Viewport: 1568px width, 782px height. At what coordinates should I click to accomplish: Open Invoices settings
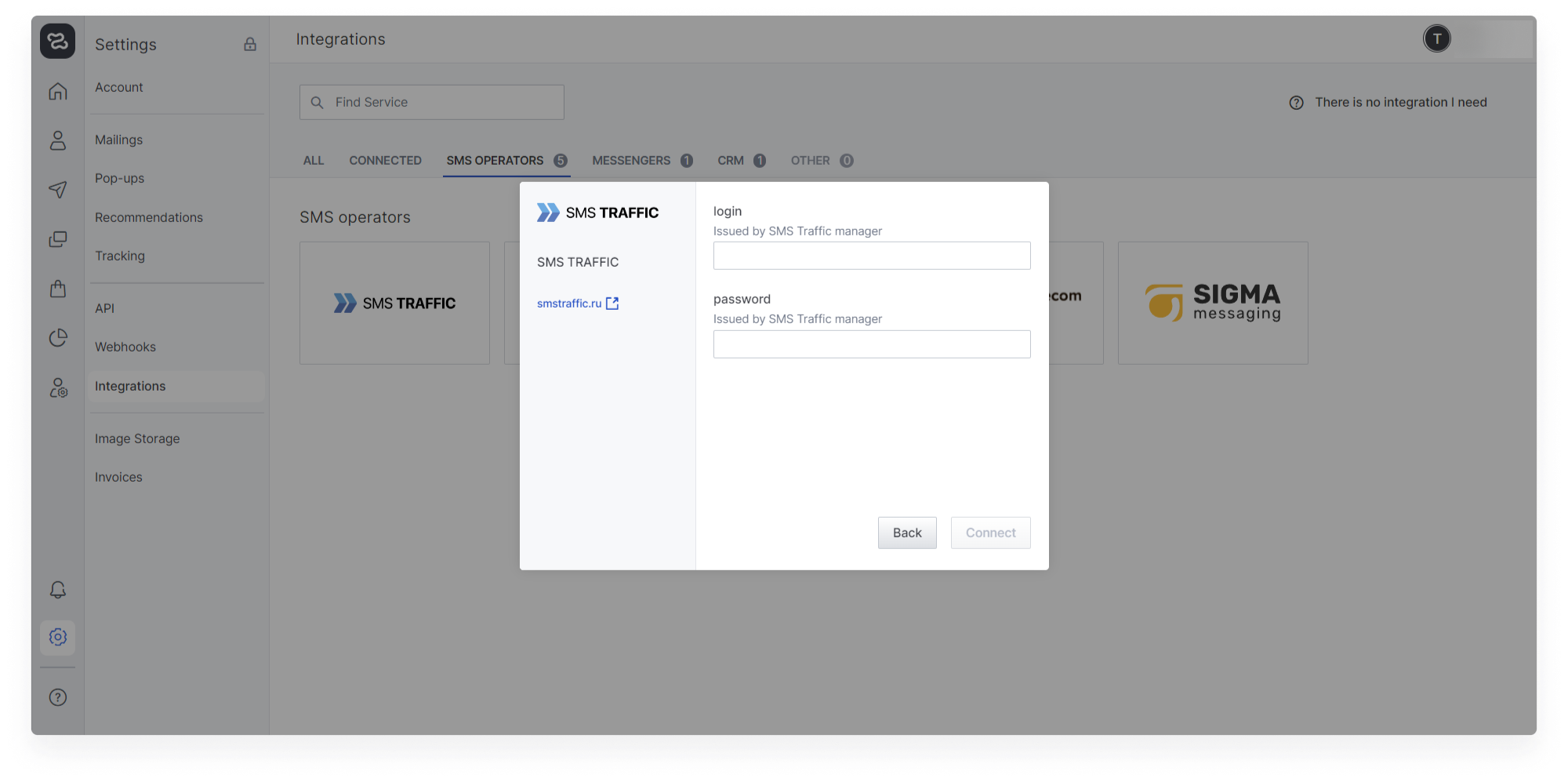(x=118, y=477)
